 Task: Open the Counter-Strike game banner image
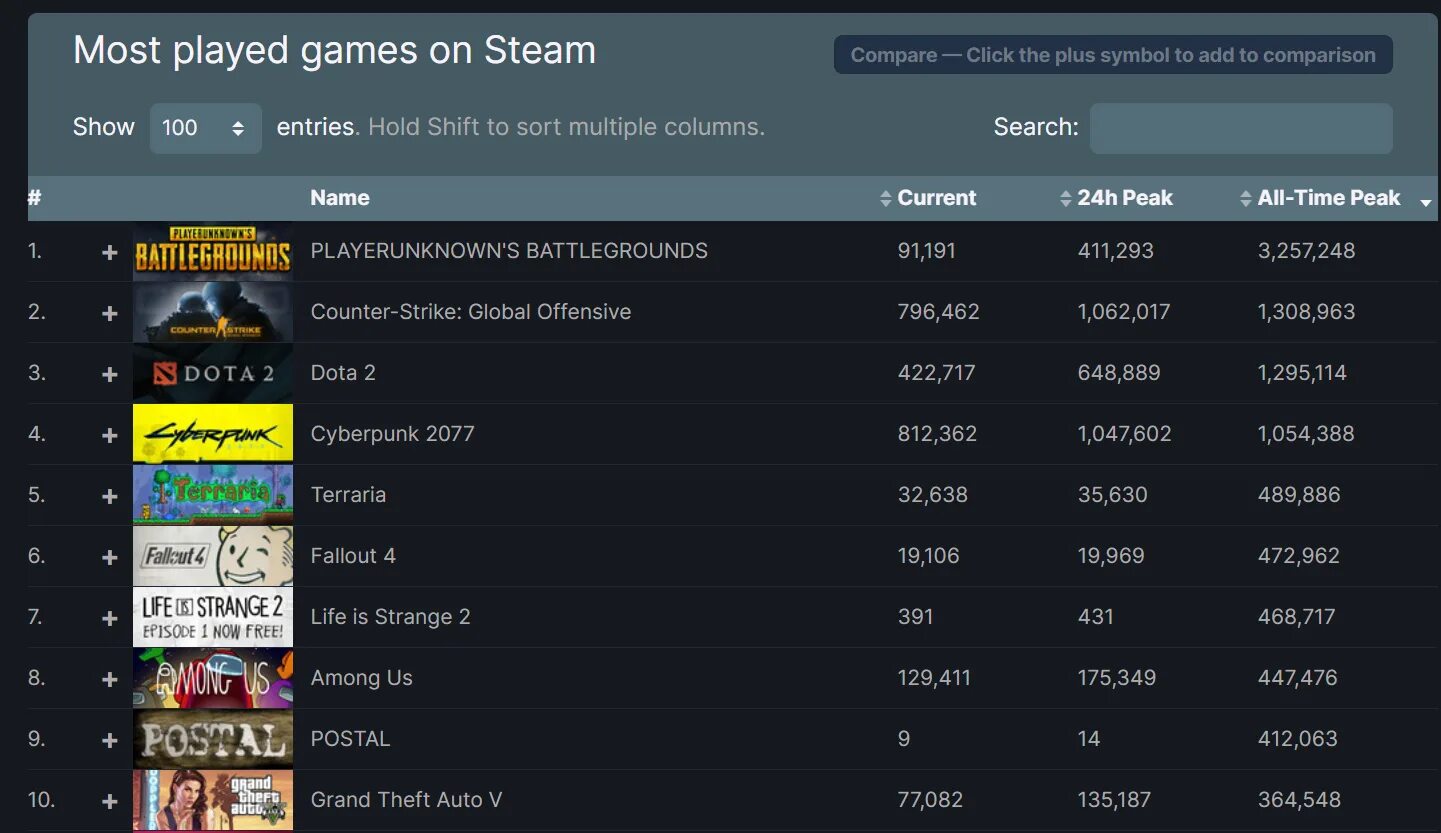coord(213,312)
